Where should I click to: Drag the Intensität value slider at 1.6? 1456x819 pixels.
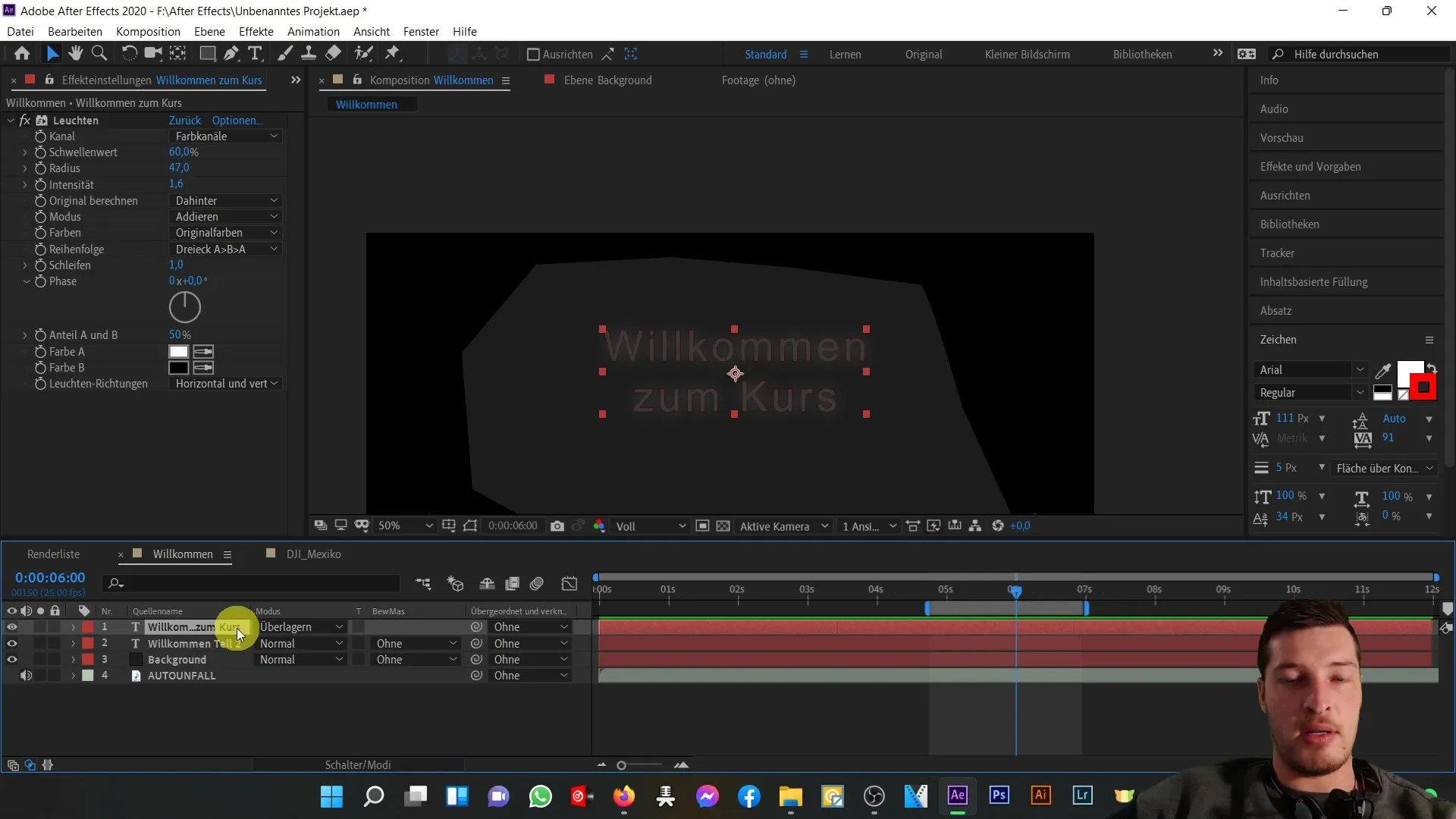175,184
